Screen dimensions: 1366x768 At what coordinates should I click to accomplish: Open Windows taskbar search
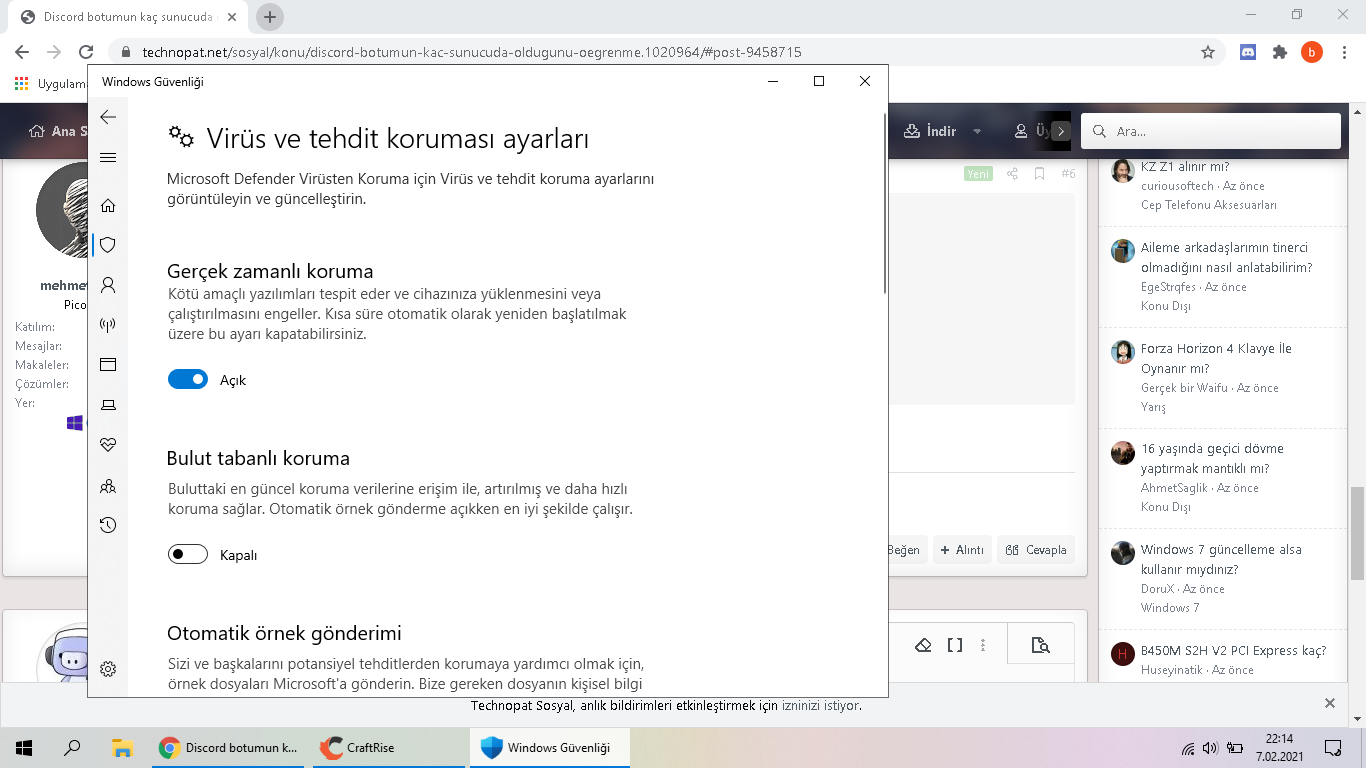tap(72, 747)
